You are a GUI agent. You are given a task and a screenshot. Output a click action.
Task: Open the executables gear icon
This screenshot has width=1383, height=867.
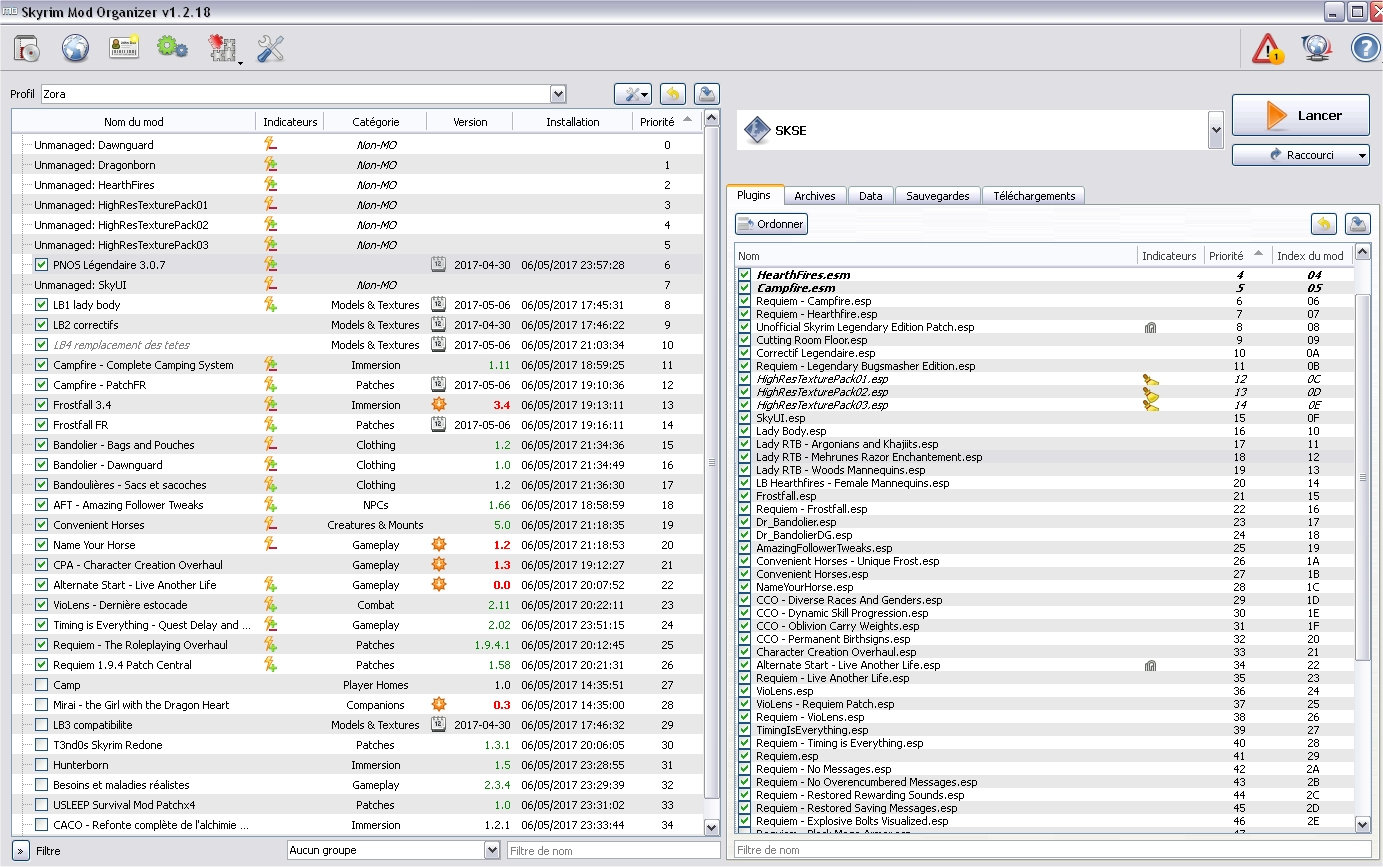click(172, 48)
